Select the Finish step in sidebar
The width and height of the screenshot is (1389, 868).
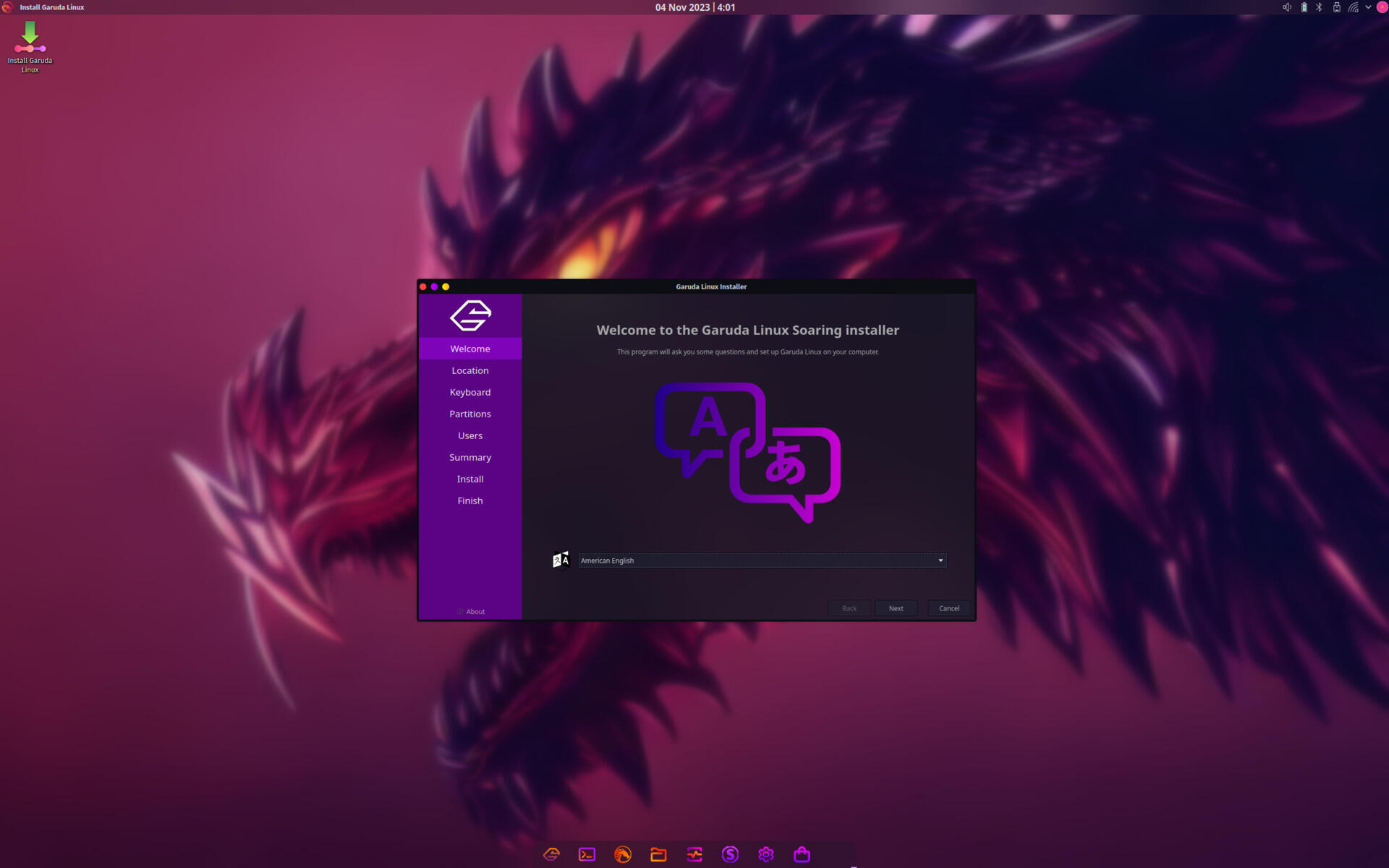click(x=470, y=501)
